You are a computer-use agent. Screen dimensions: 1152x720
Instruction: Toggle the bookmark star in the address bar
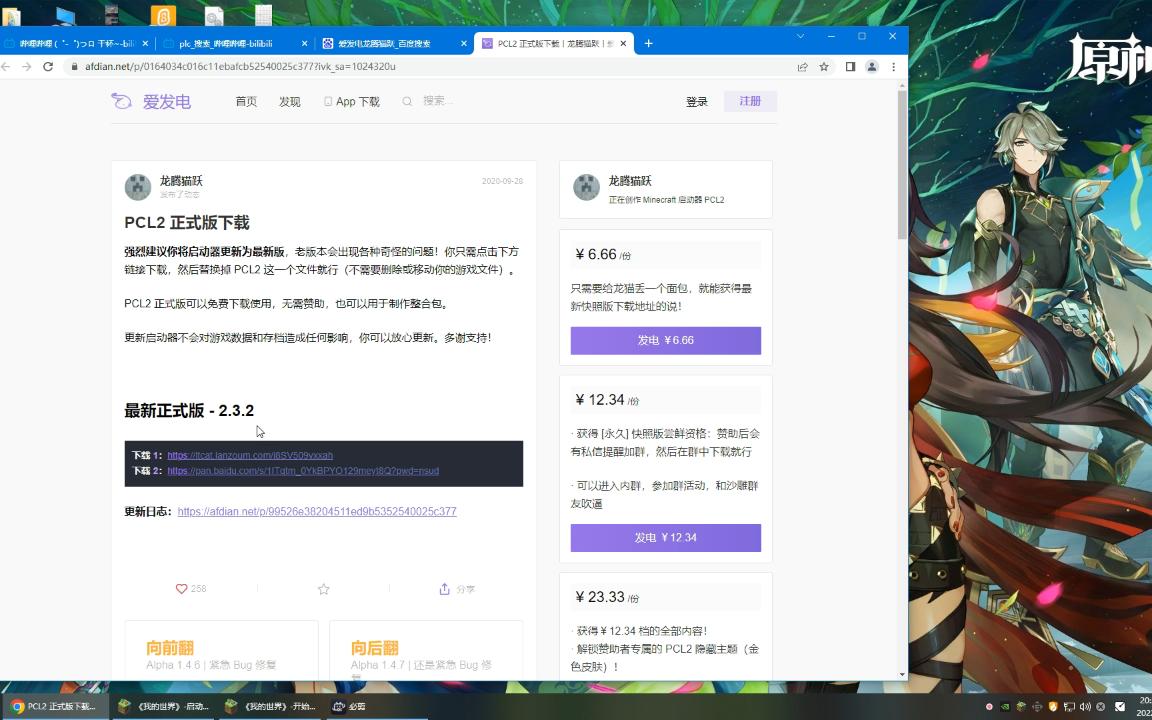point(823,67)
